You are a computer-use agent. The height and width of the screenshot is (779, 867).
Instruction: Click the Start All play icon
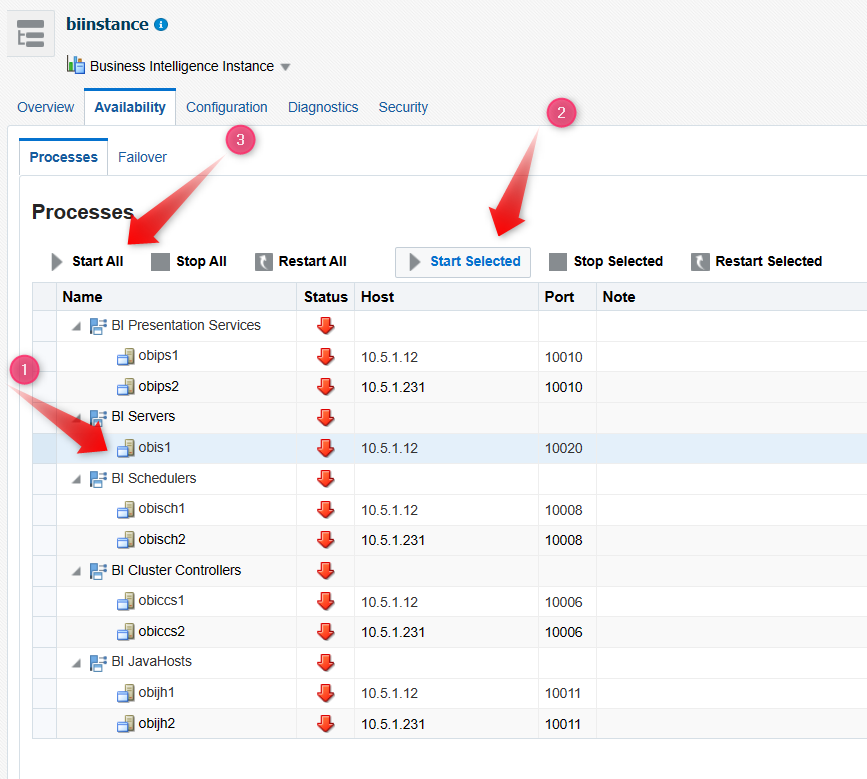click(x=56, y=262)
